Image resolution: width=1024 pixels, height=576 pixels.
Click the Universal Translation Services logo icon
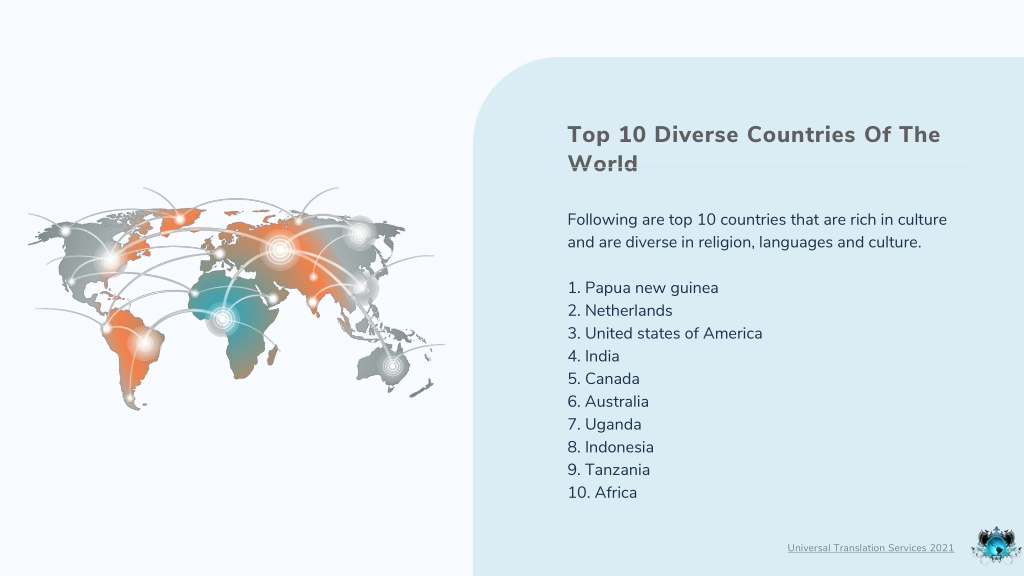[996, 545]
